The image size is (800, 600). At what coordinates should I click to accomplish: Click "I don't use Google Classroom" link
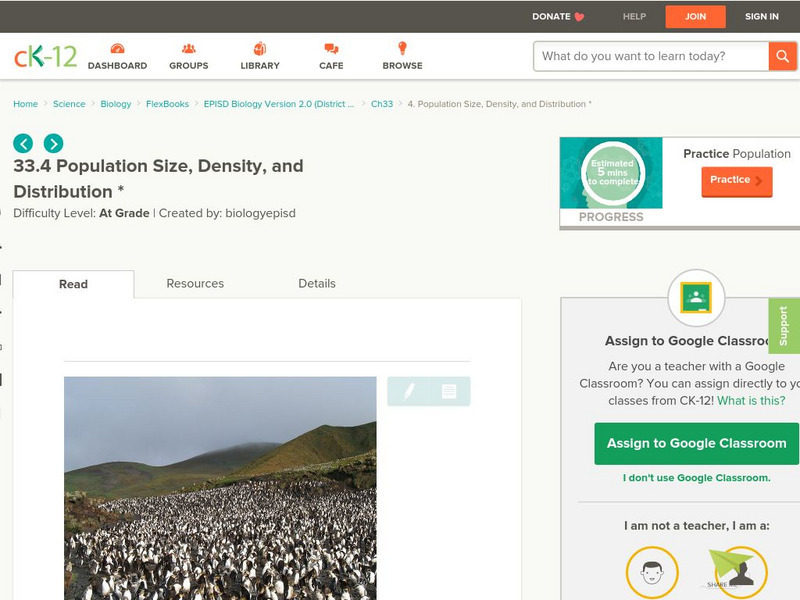696,478
